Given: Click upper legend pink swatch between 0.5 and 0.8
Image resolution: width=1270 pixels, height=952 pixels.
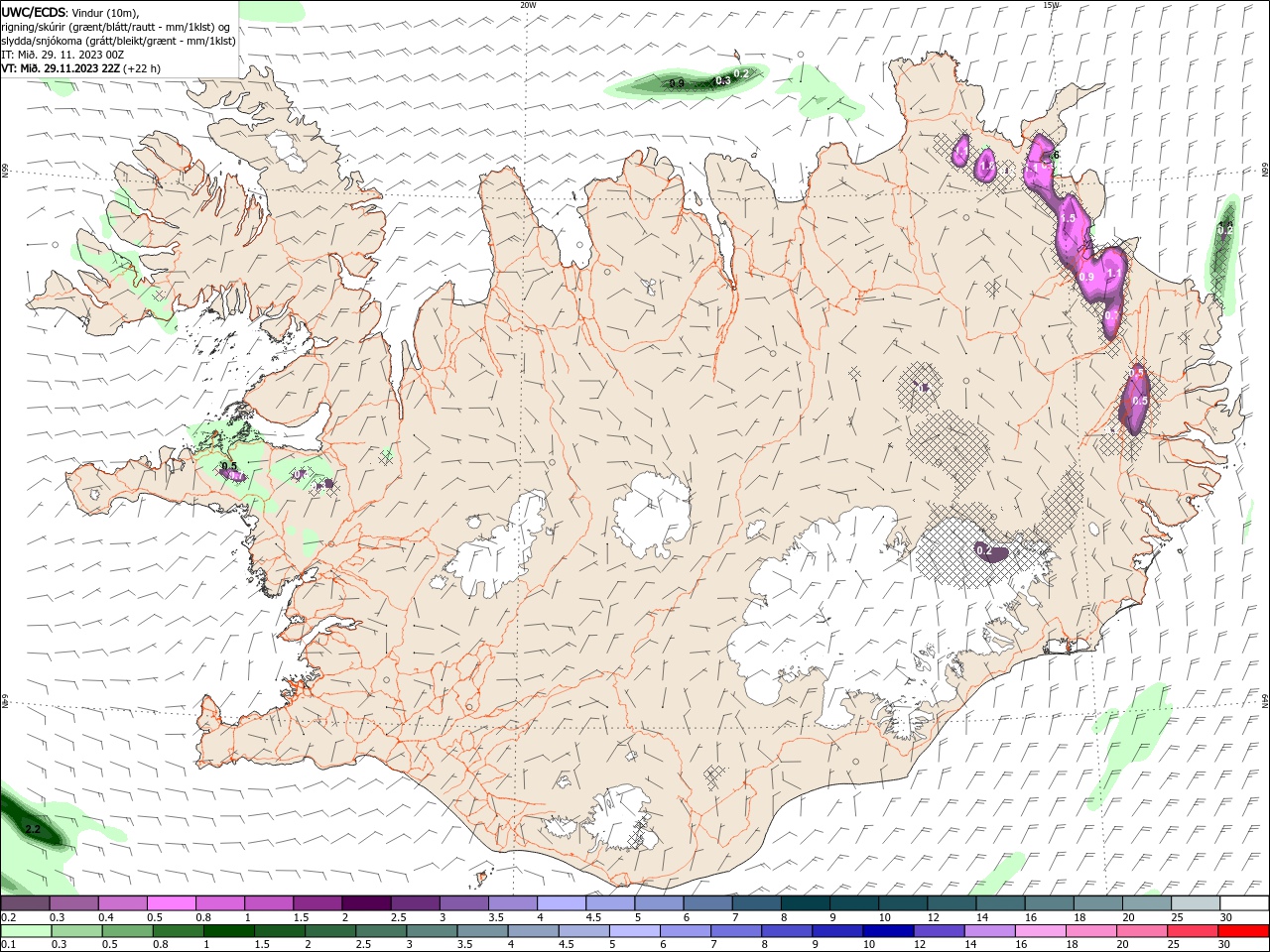Looking at the screenshot, I should pyautogui.click(x=171, y=903).
